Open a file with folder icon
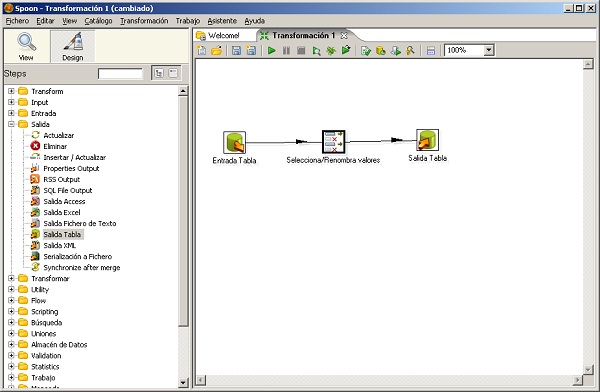The width and height of the screenshot is (600, 392). (217, 50)
